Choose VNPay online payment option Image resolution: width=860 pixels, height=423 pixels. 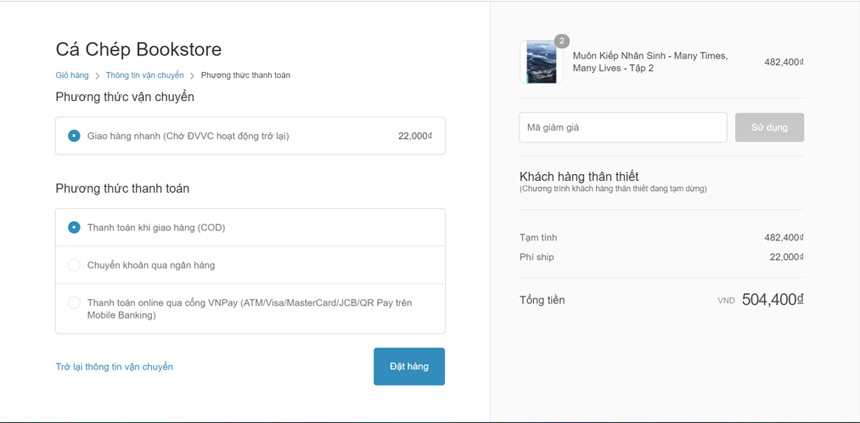74,302
